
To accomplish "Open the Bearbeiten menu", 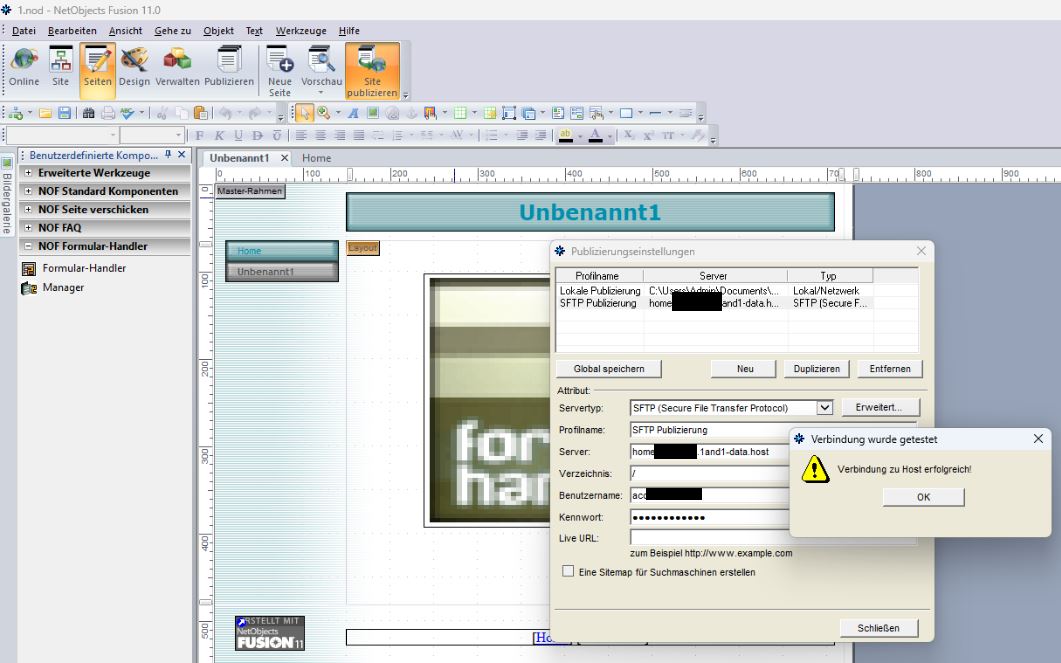I will point(72,30).
